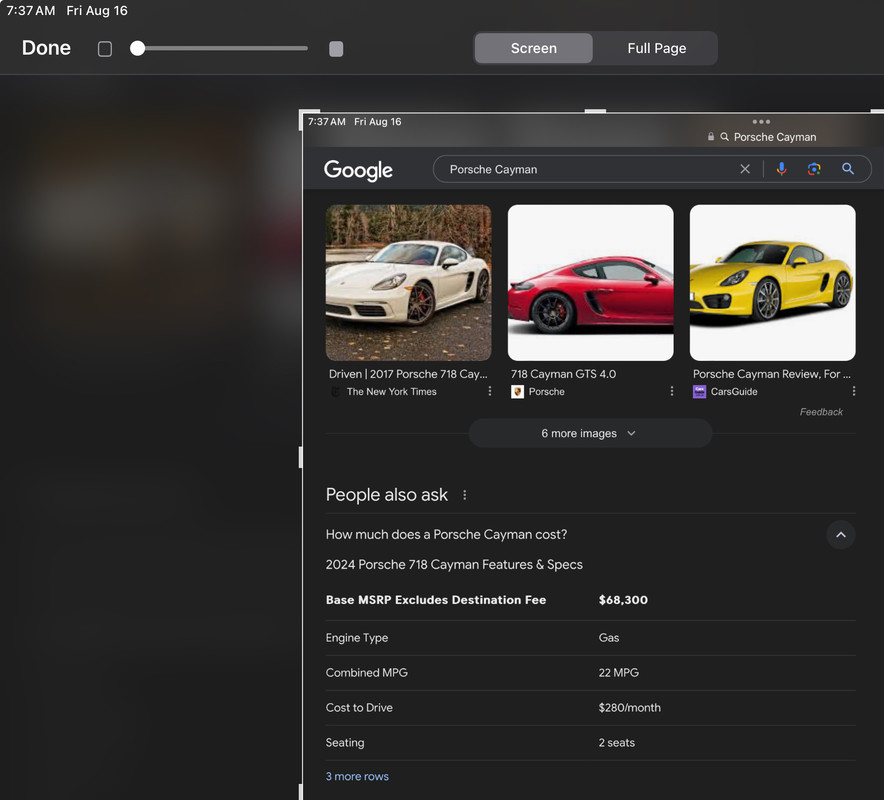Click the magnifier icon in the address bar
Screen dimensions: 884x800
point(724,137)
